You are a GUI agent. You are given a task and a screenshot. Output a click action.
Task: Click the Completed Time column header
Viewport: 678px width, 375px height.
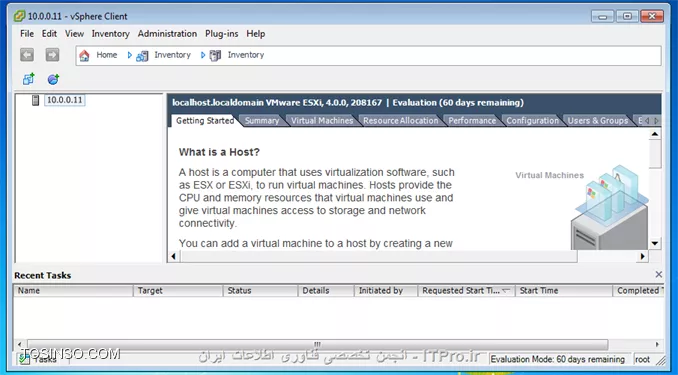(x=638, y=291)
